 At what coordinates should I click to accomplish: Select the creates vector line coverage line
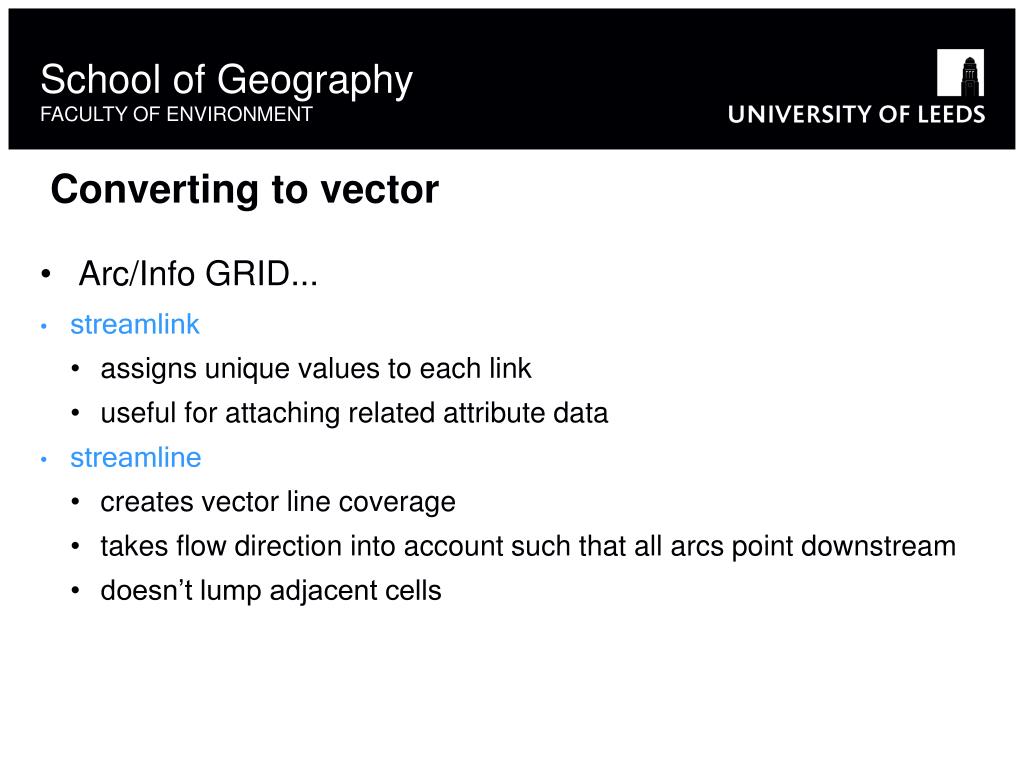tap(278, 502)
